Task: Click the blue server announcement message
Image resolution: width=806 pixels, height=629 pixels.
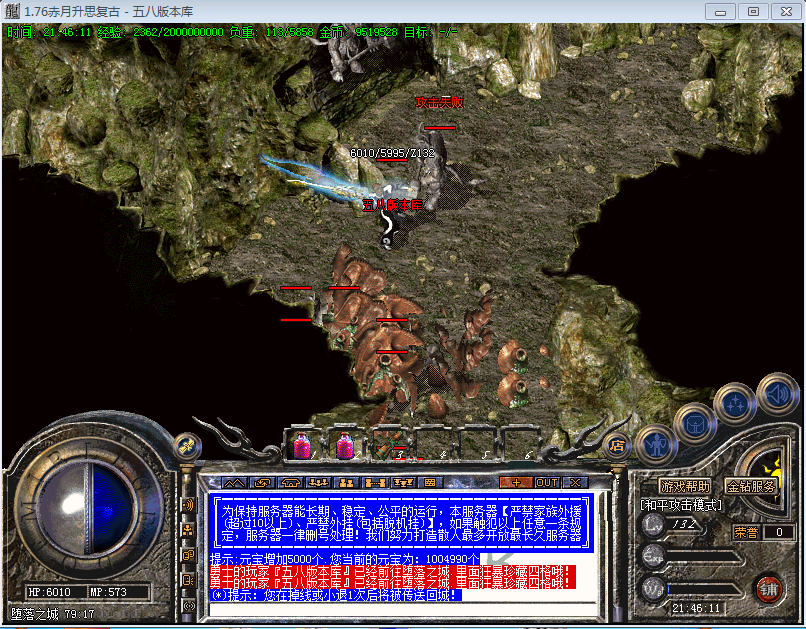Action: [x=402, y=523]
